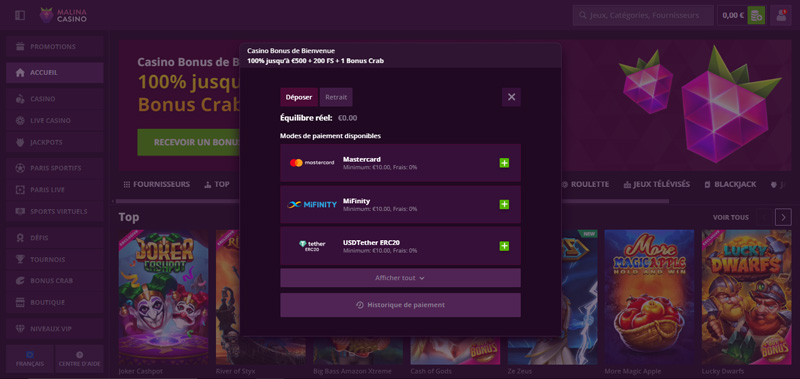Click the Cash of Gods game title
This screenshot has height=379, width=800.
coord(431,371)
